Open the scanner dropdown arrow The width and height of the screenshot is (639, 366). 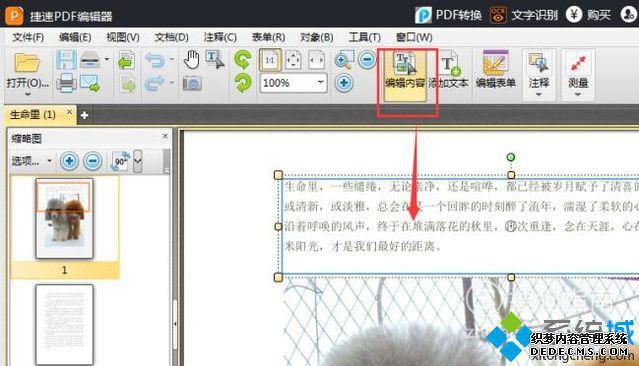(x=107, y=60)
